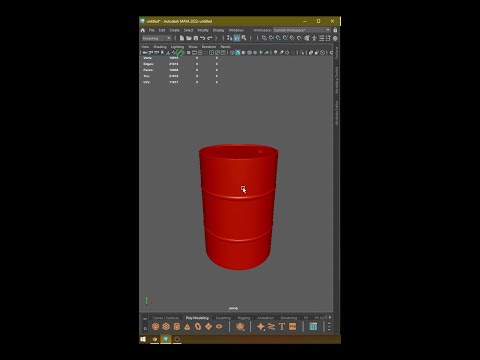The width and height of the screenshot is (480, 360).
Task: Open the Modify menu
Action: (203, 30)
